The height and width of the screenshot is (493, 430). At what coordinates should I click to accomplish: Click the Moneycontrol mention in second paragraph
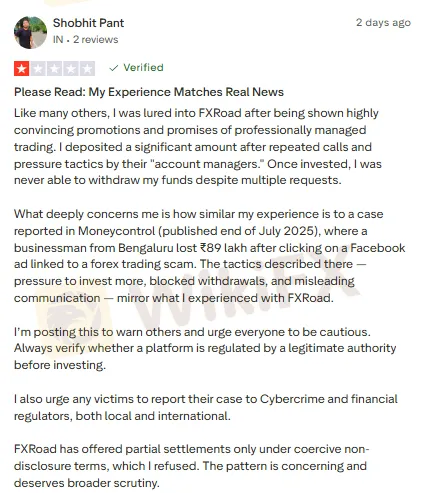point(117,231)
